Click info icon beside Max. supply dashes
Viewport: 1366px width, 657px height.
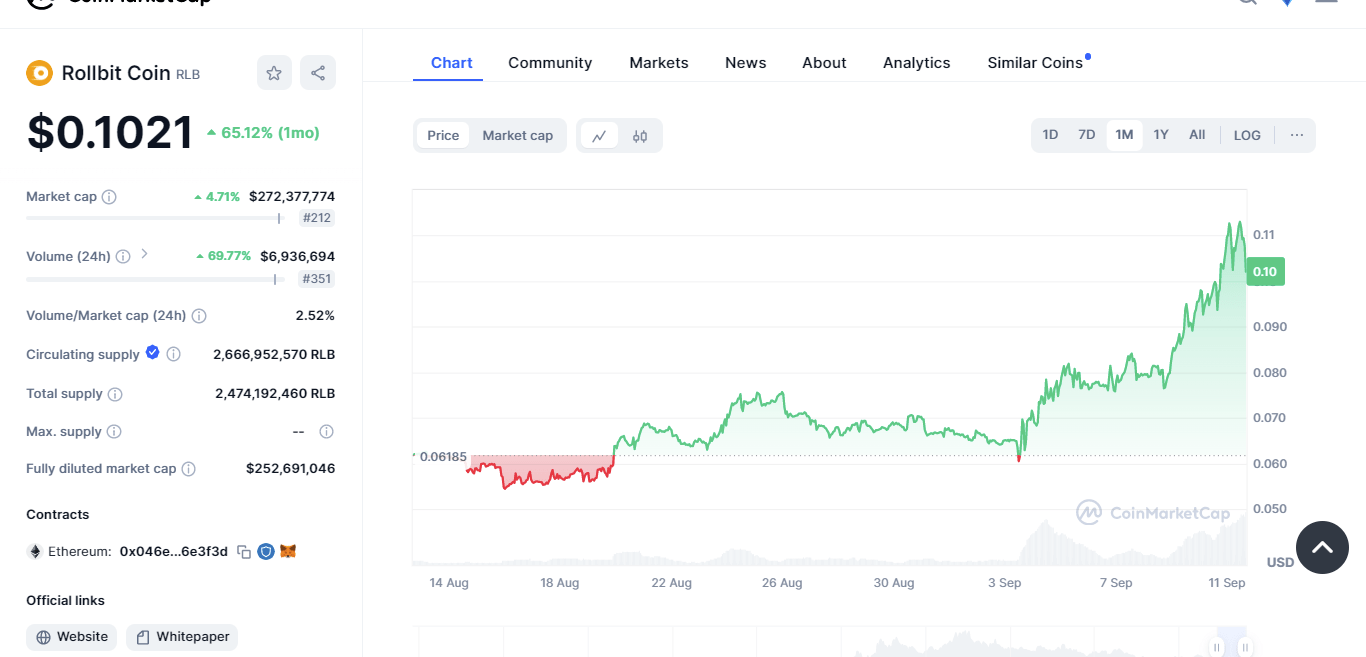[x=326, y=432]
